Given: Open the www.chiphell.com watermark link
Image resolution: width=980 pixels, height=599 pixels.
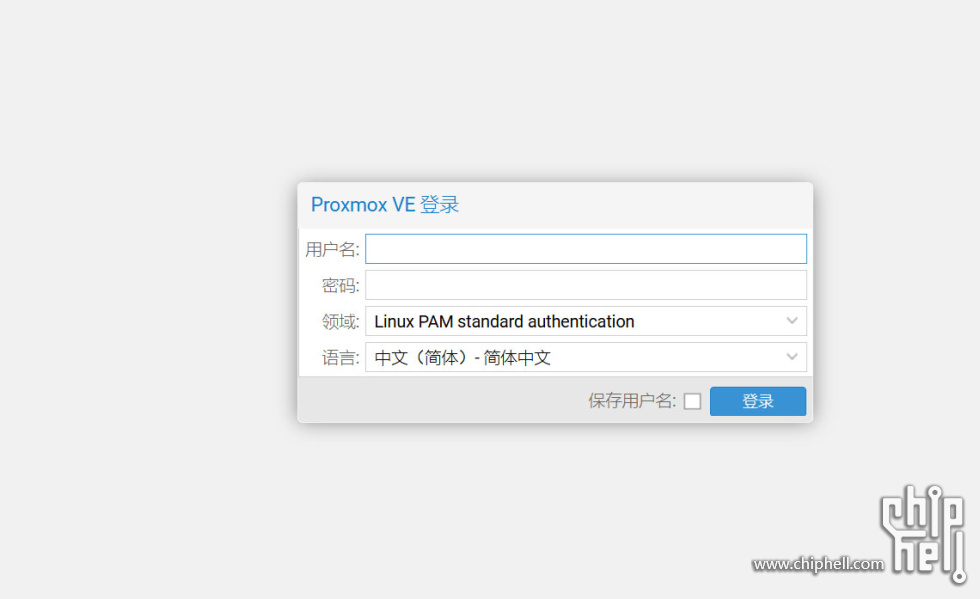Looking at the screenshot, I should point(818,564).
